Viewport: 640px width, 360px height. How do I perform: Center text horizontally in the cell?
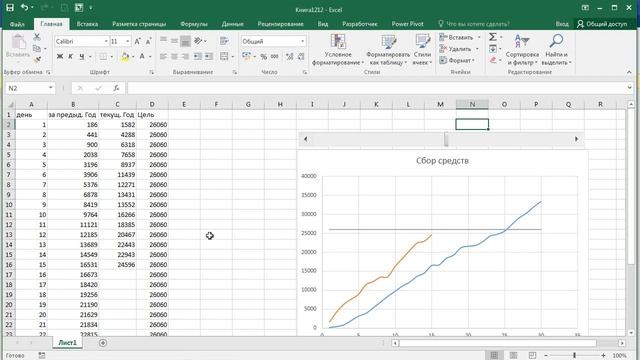174,56
